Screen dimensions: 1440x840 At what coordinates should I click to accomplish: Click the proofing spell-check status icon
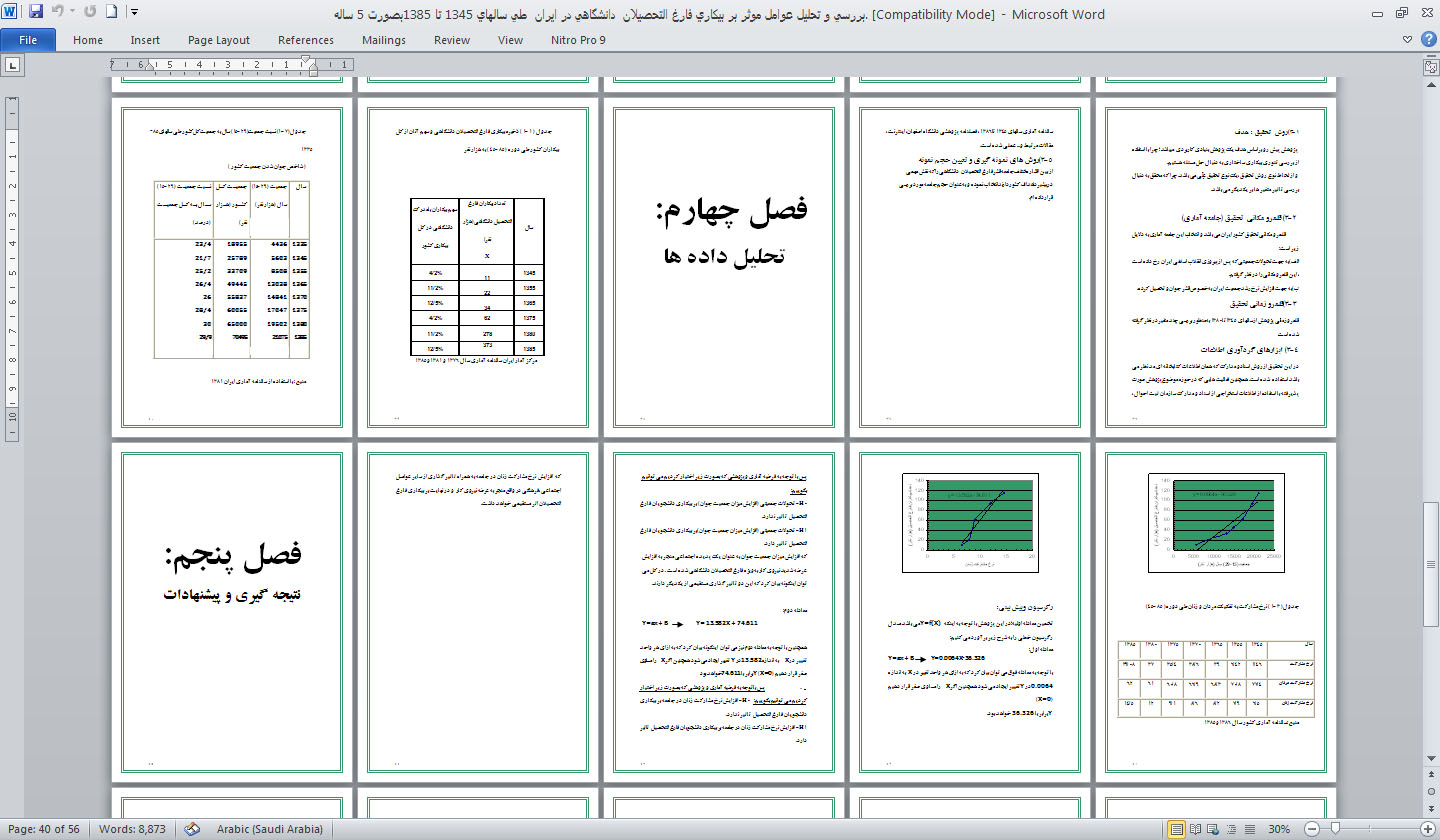click(x=193, y=829)
